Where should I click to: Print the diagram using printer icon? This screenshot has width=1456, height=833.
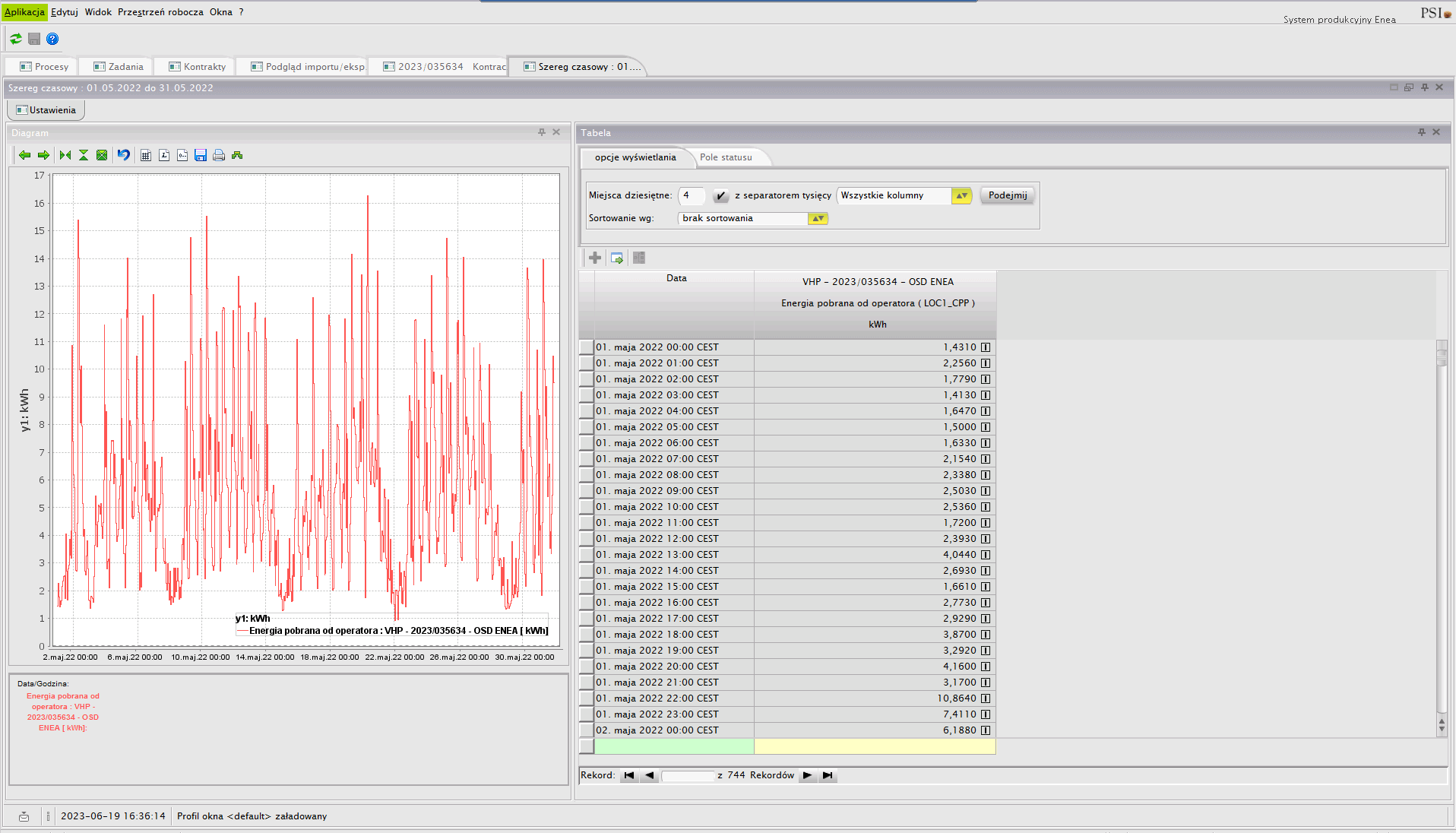pos(219,155)
